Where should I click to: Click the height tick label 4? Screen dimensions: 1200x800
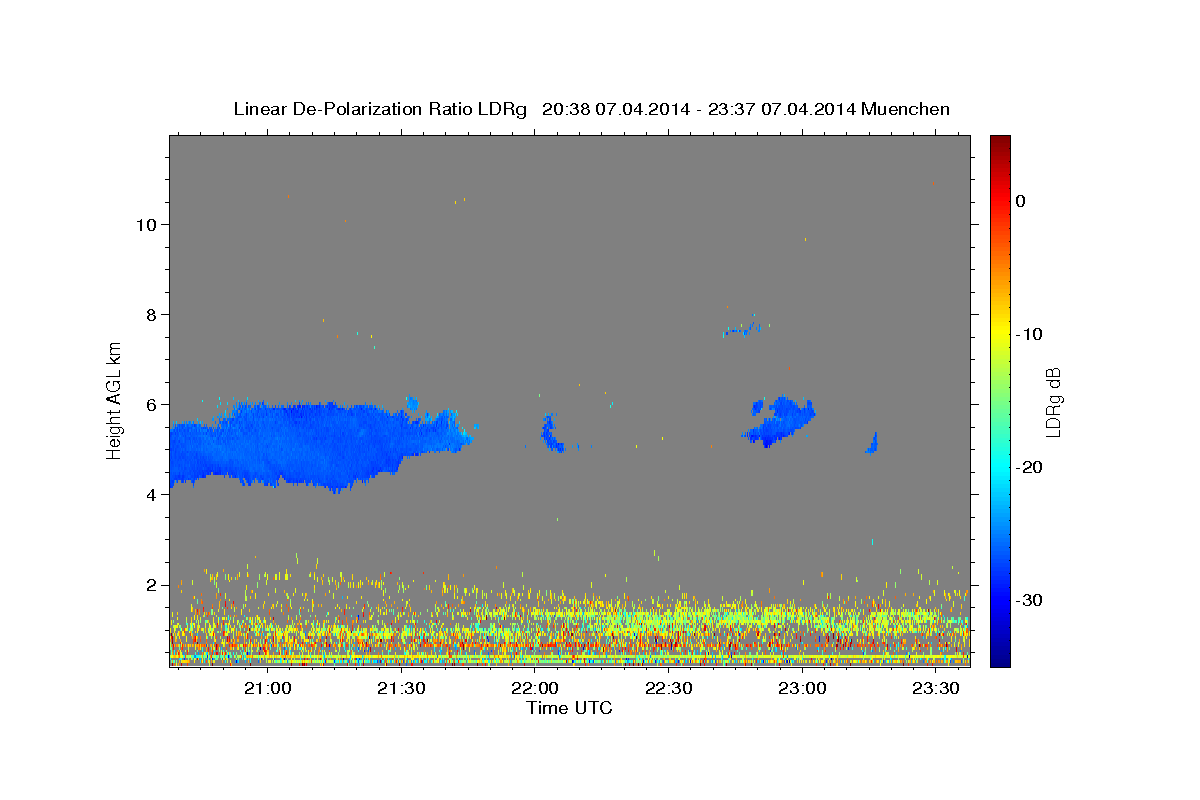pyautogui.click(x=152, y=494)
